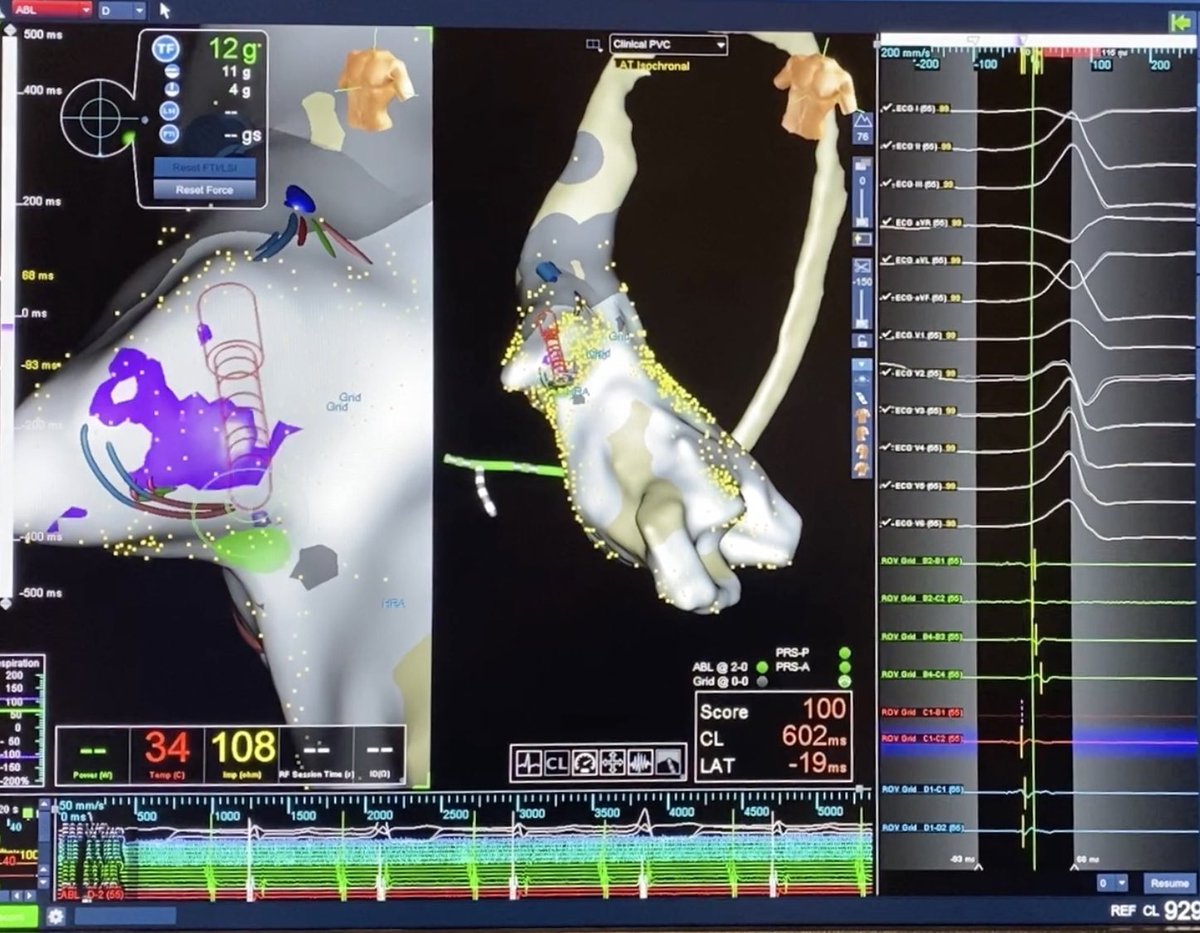Click the PRS-A status indicator
Viewport: 1200px width, 933px height.
pyautogui.click(x=846, y=667)
